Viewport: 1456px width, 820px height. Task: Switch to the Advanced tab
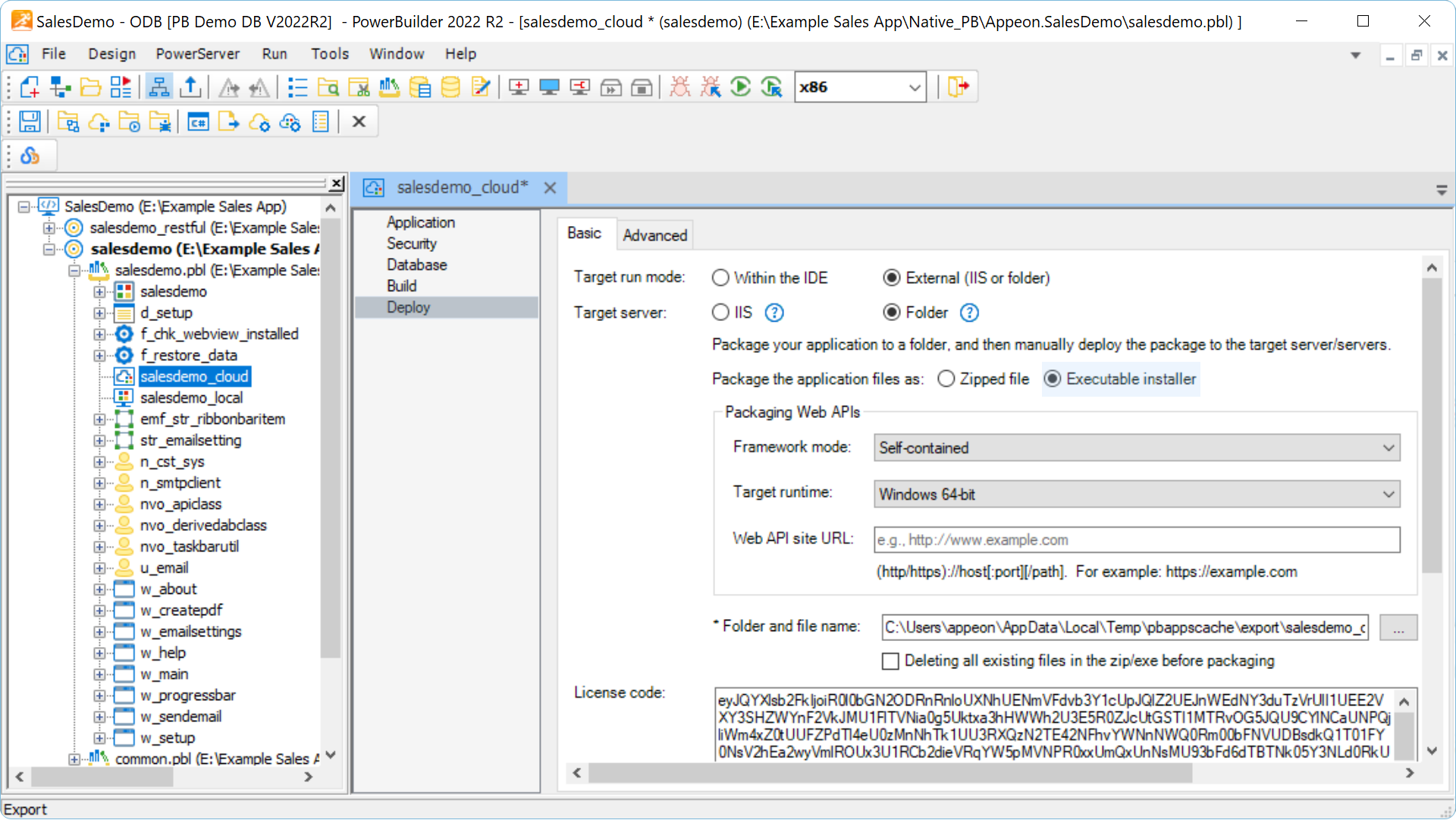(x=655, y=235)
